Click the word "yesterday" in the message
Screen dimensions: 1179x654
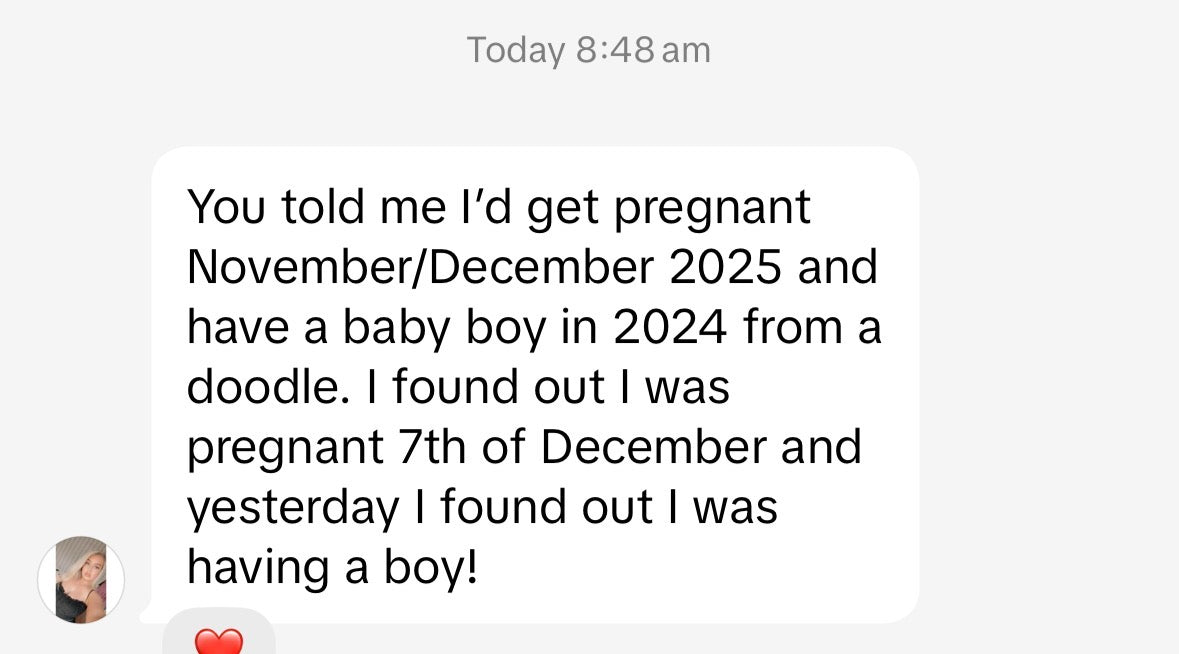coord(292,508)
